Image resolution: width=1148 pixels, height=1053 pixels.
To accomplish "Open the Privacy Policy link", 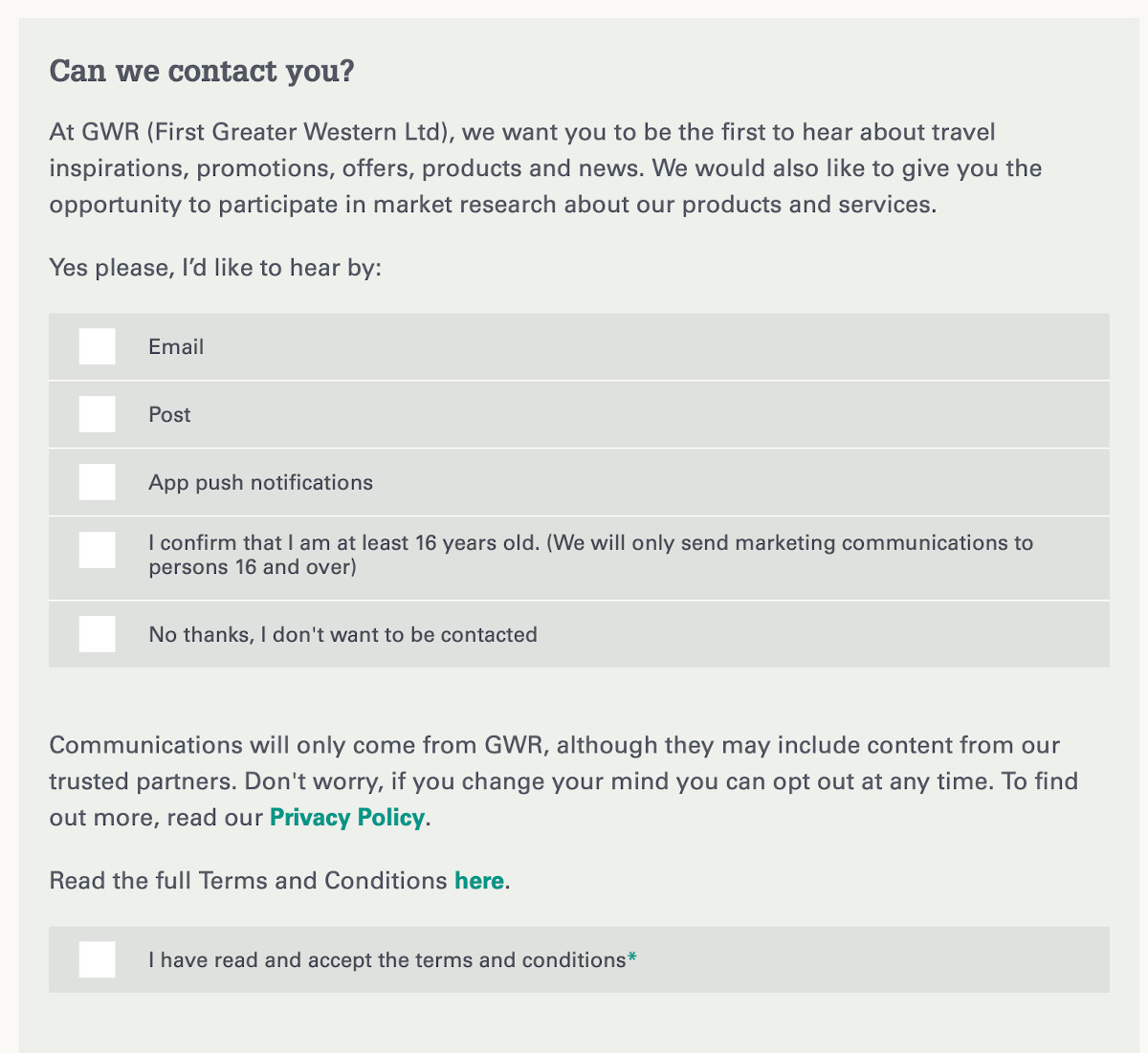I will pos(346,818).
